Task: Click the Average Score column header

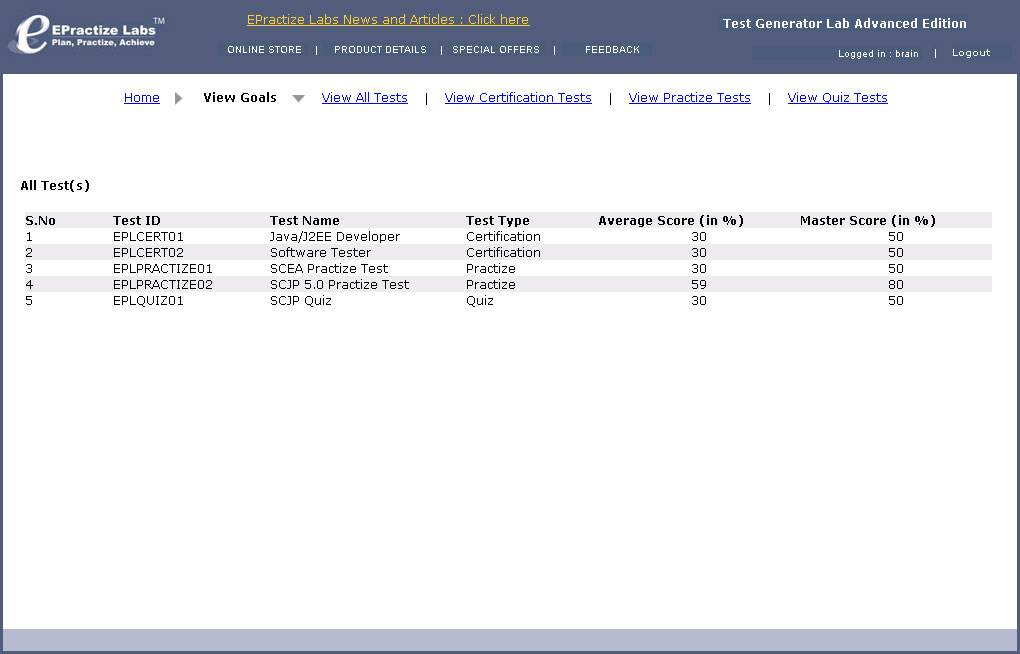Action: click(670, 221)
